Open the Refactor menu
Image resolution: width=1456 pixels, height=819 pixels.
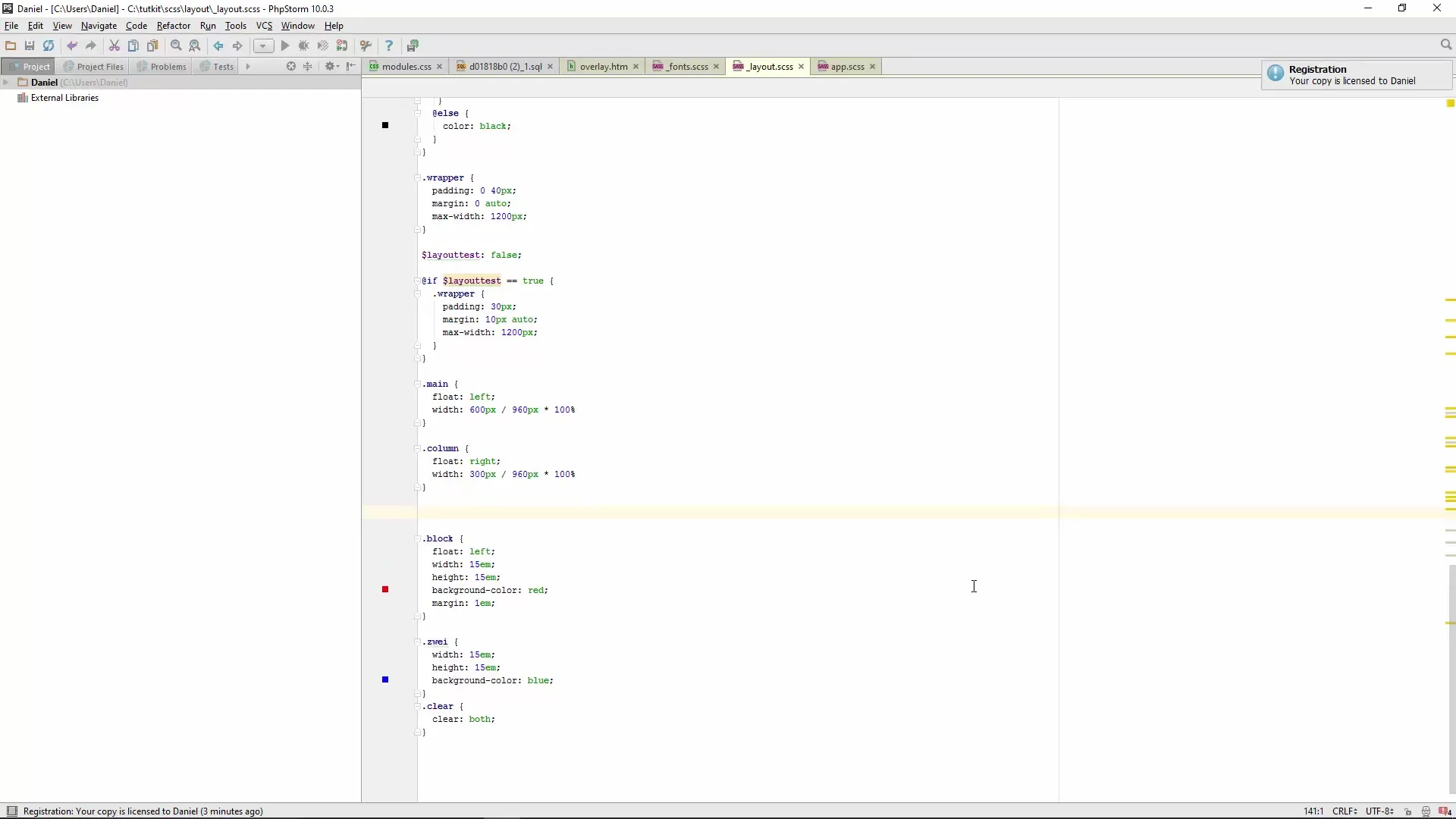click(174, 26)
